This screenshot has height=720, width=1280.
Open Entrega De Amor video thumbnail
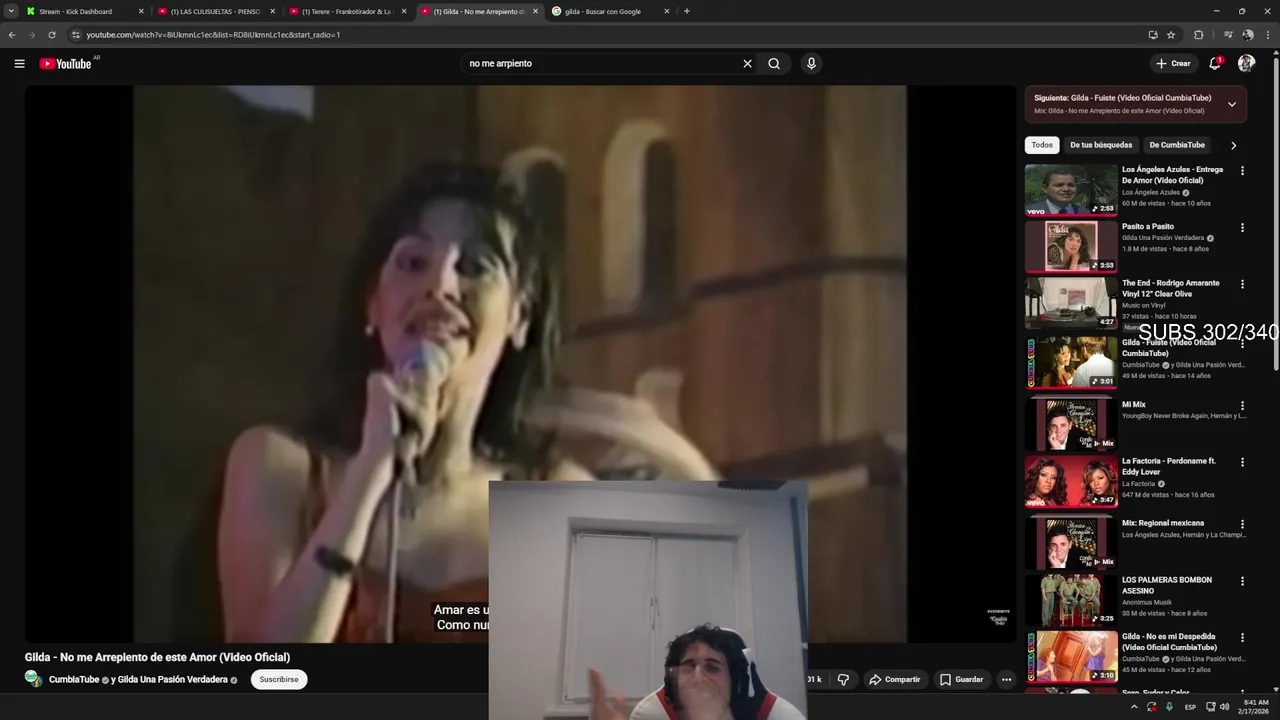pyautogui.click(x=1071, y=190)
